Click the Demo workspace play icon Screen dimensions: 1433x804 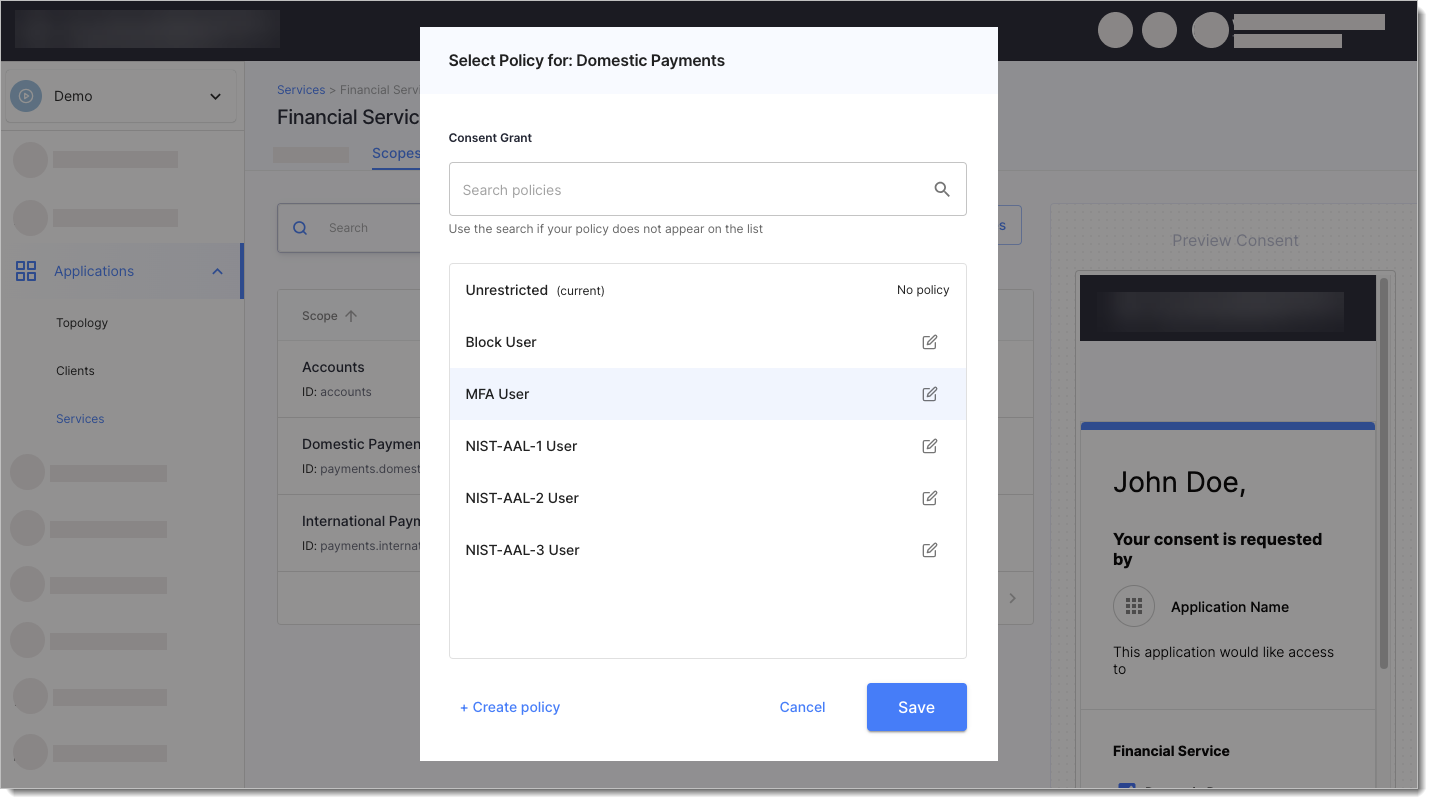26,96
